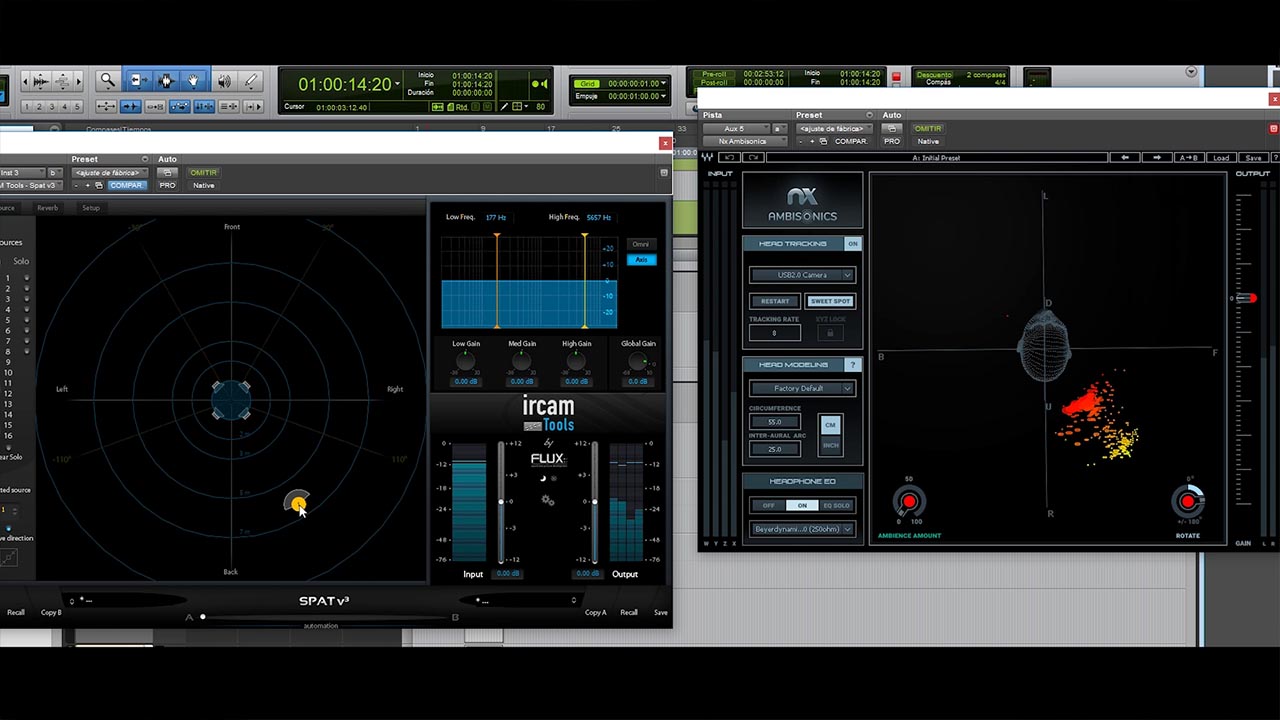Open the USB2.0 Camera dropdown

[x=802, y=275]
